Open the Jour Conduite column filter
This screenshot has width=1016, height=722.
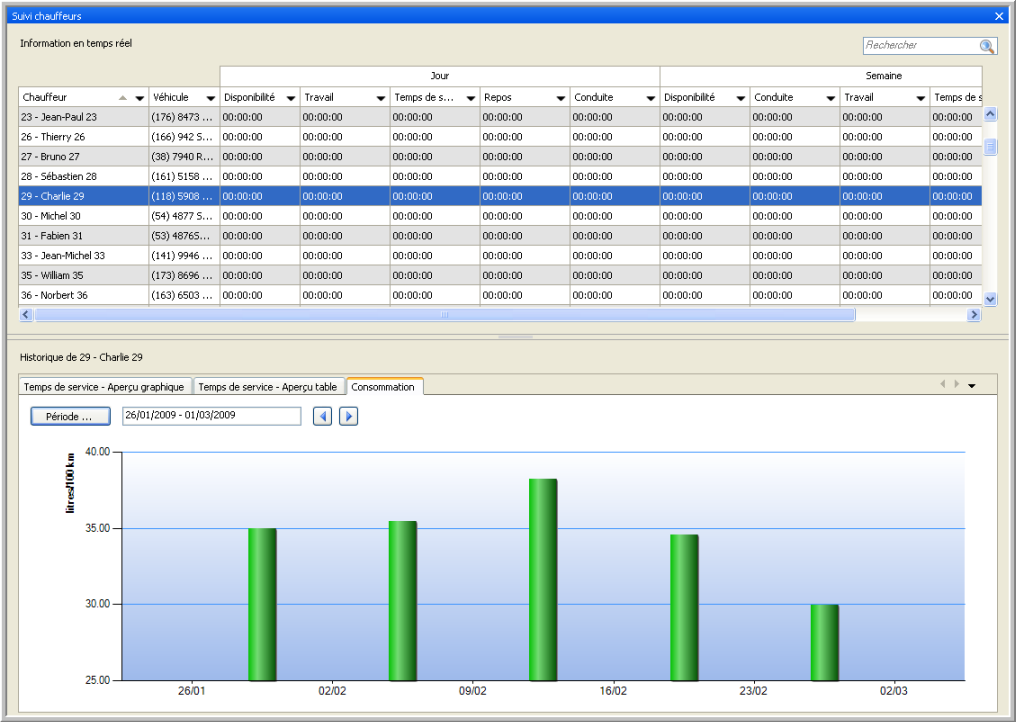click(x=650, y=98)
